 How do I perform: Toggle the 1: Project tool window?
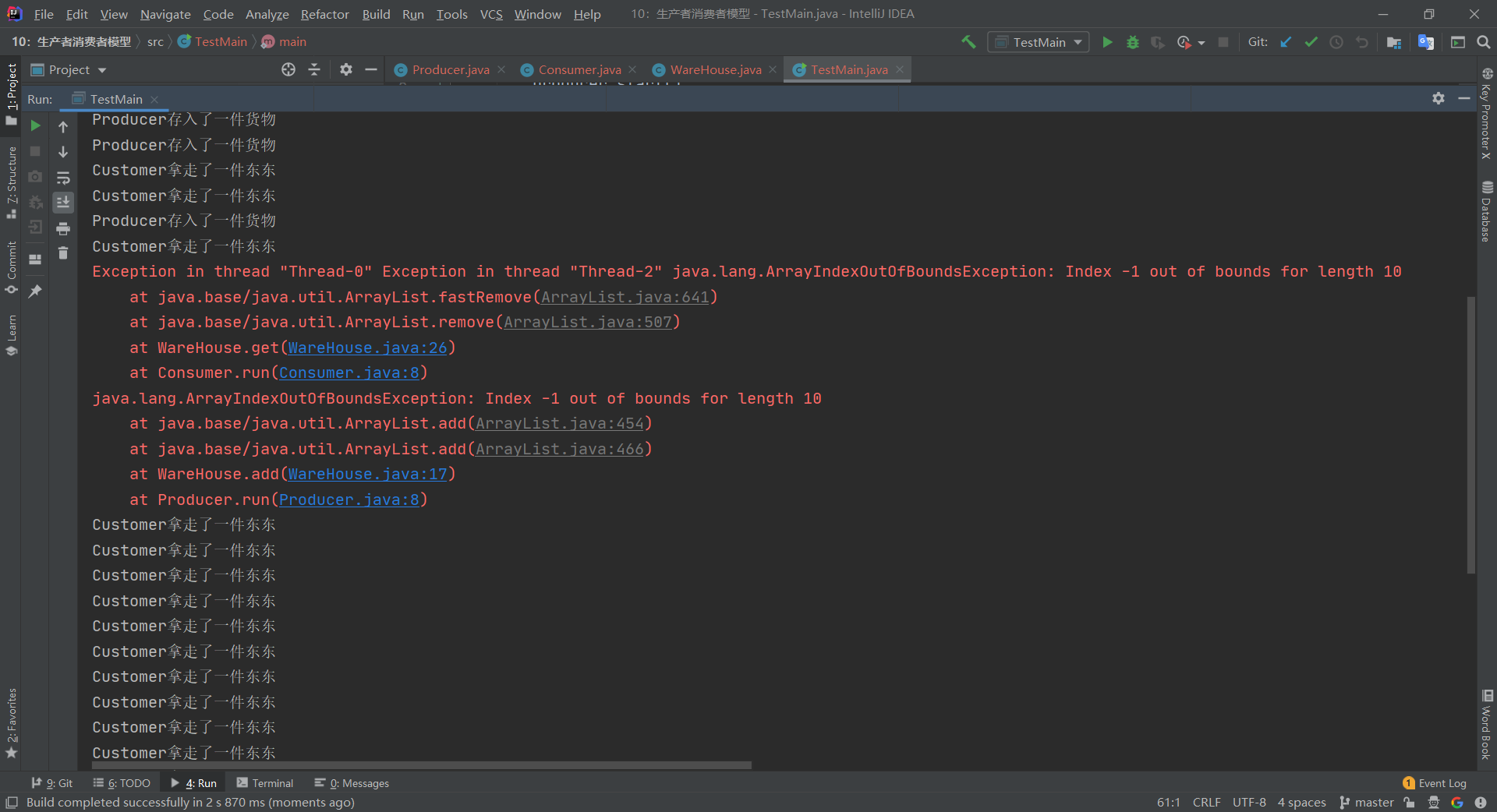click(x=11, y=94)
